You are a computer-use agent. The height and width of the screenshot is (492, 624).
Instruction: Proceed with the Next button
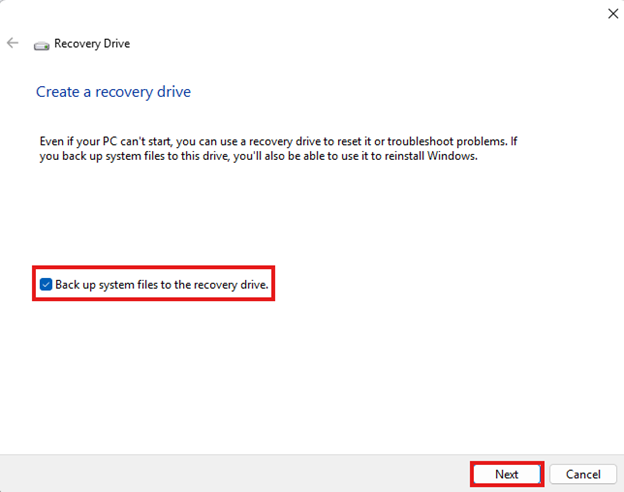tap(507, 474)
